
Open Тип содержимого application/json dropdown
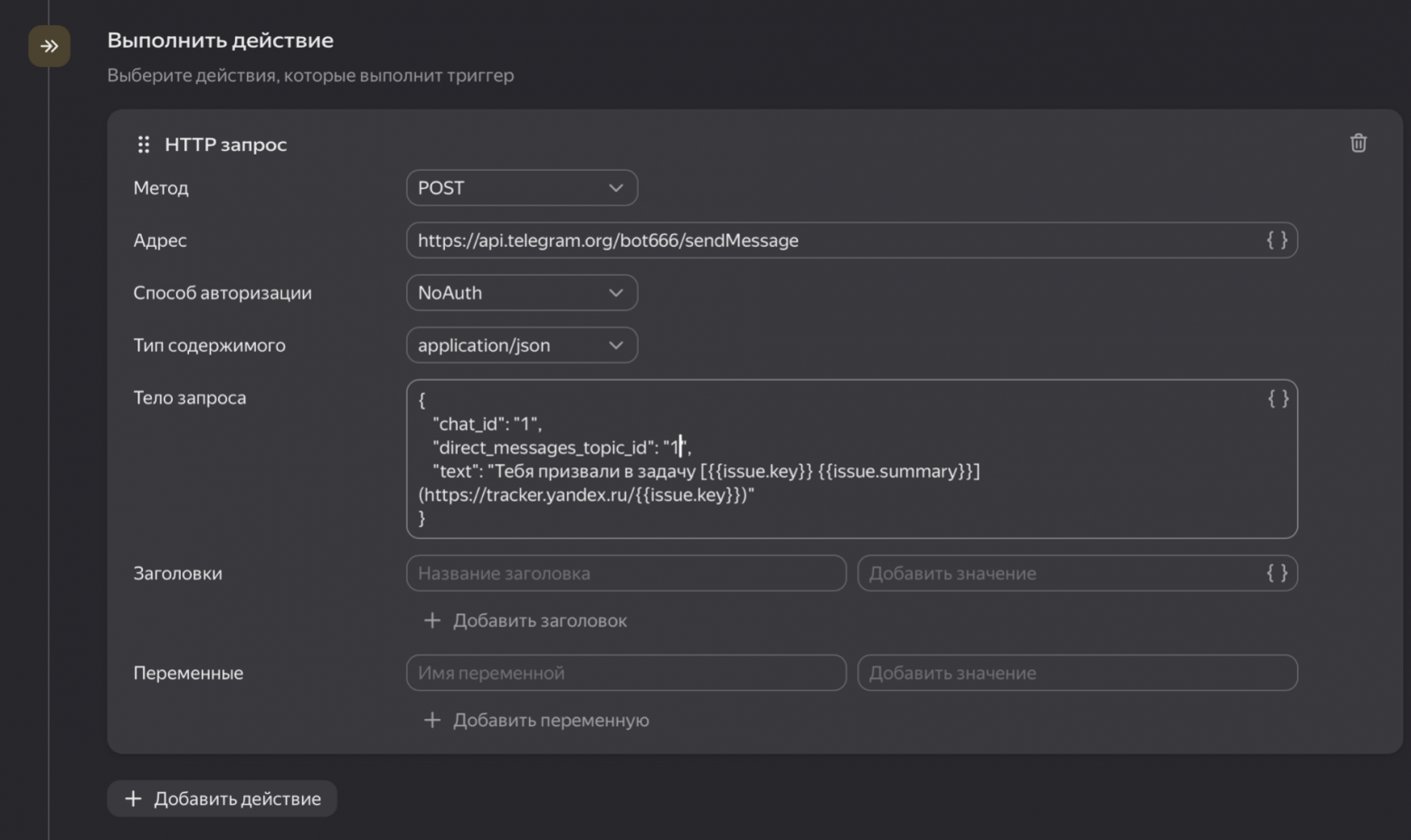[x=521, y=345]
